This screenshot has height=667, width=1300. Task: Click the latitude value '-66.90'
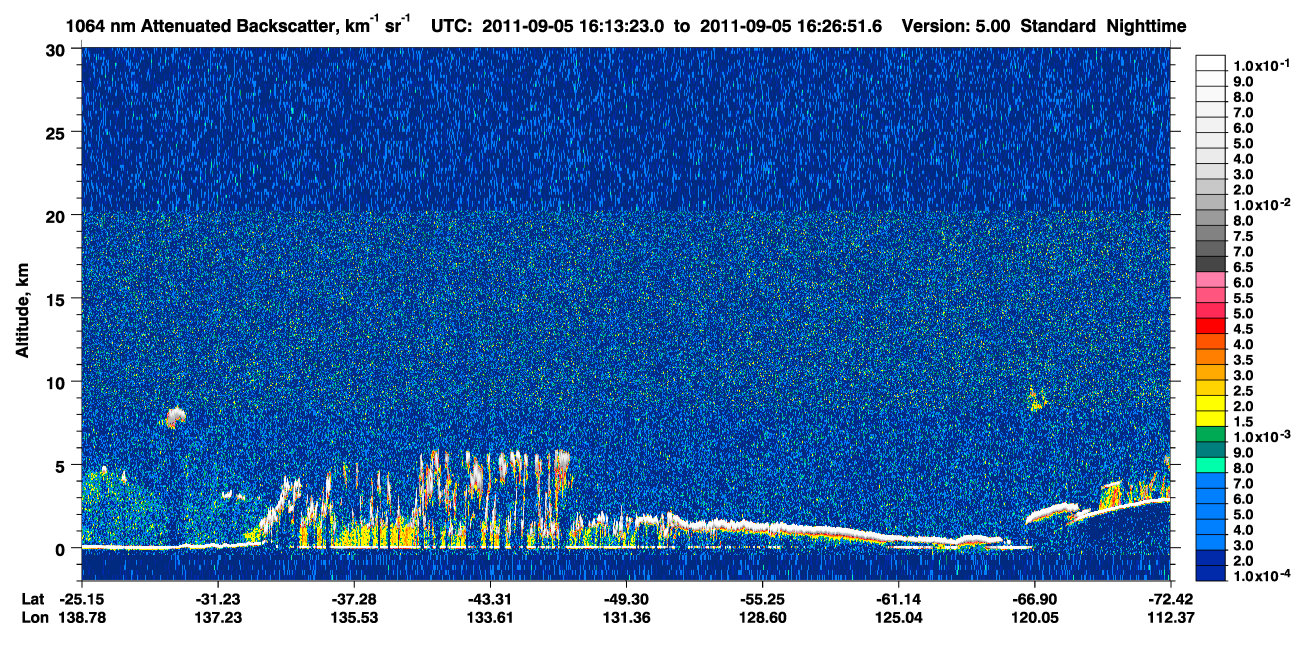(x=1034, y=598)
